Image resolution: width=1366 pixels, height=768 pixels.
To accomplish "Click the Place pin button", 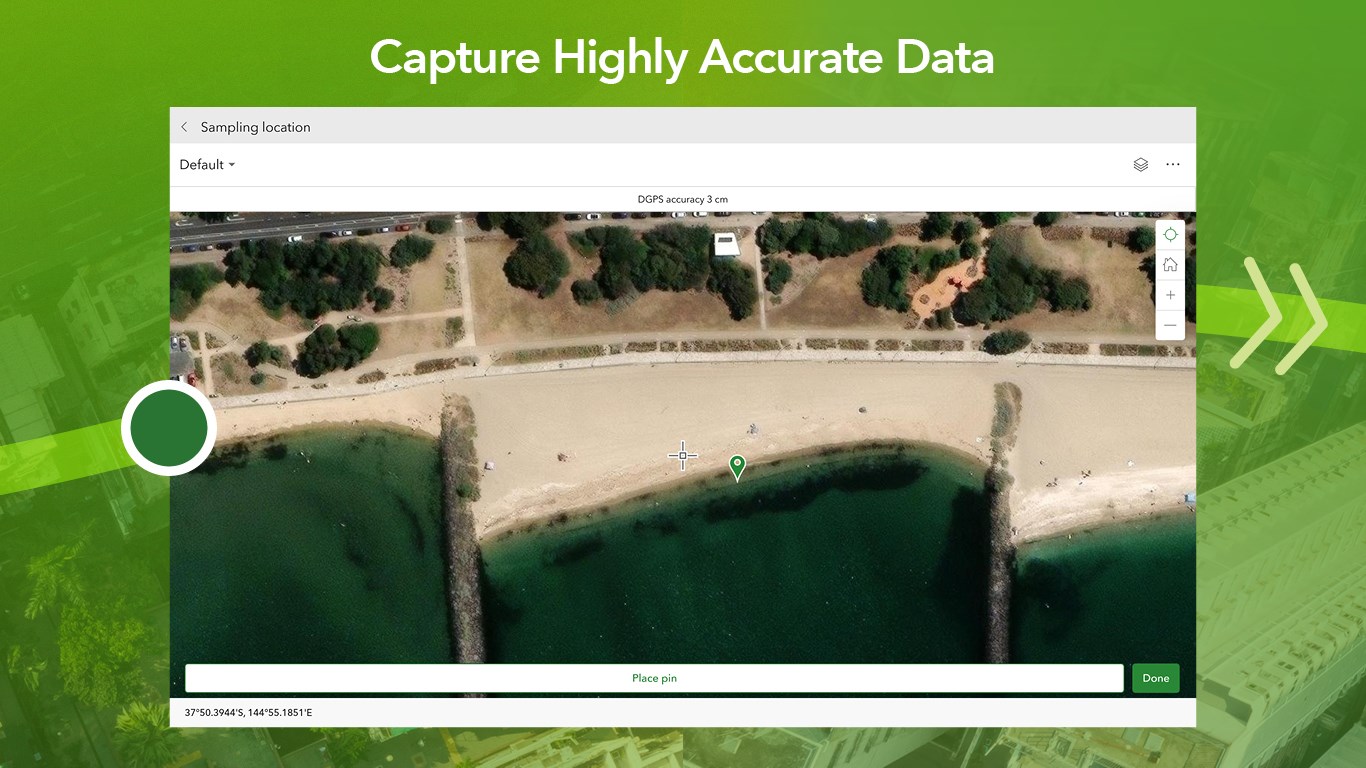I will (654, 678).
